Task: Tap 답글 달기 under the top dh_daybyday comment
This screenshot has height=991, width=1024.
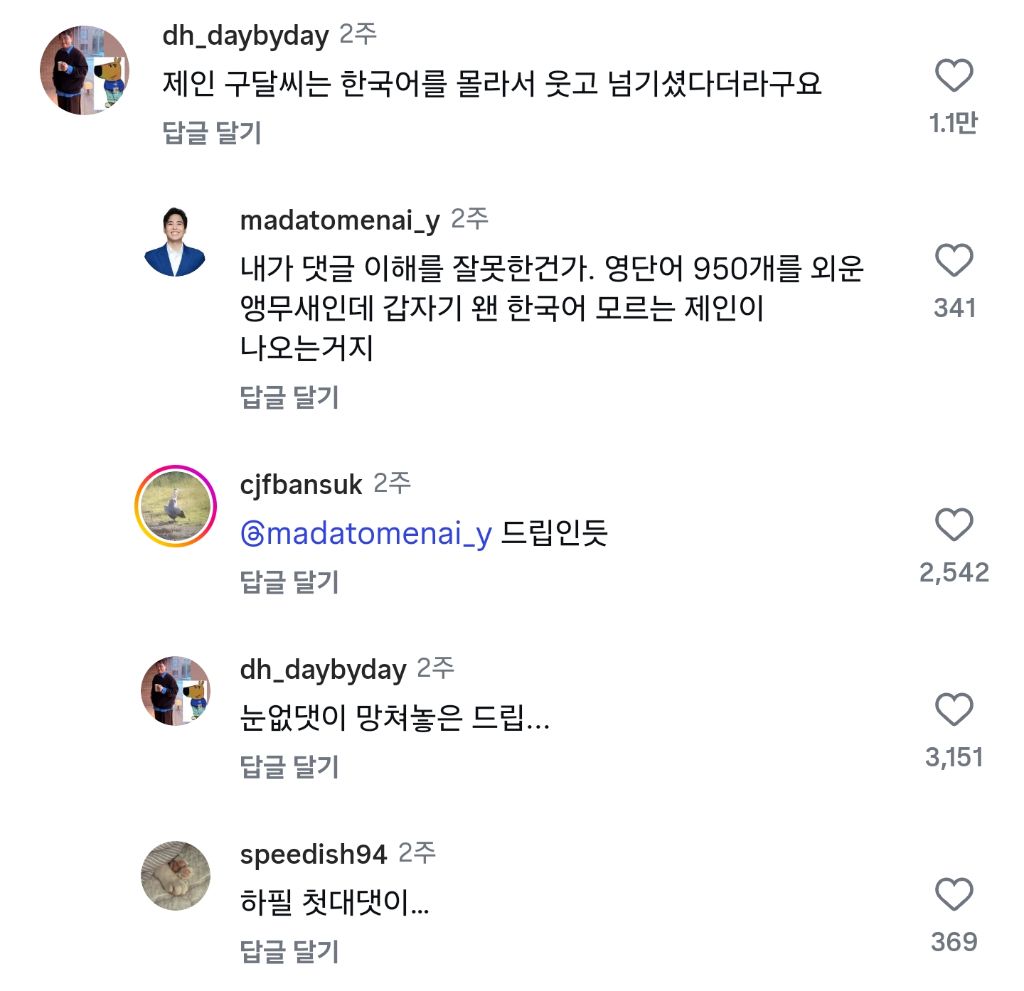Action: [x=211, y=133]
